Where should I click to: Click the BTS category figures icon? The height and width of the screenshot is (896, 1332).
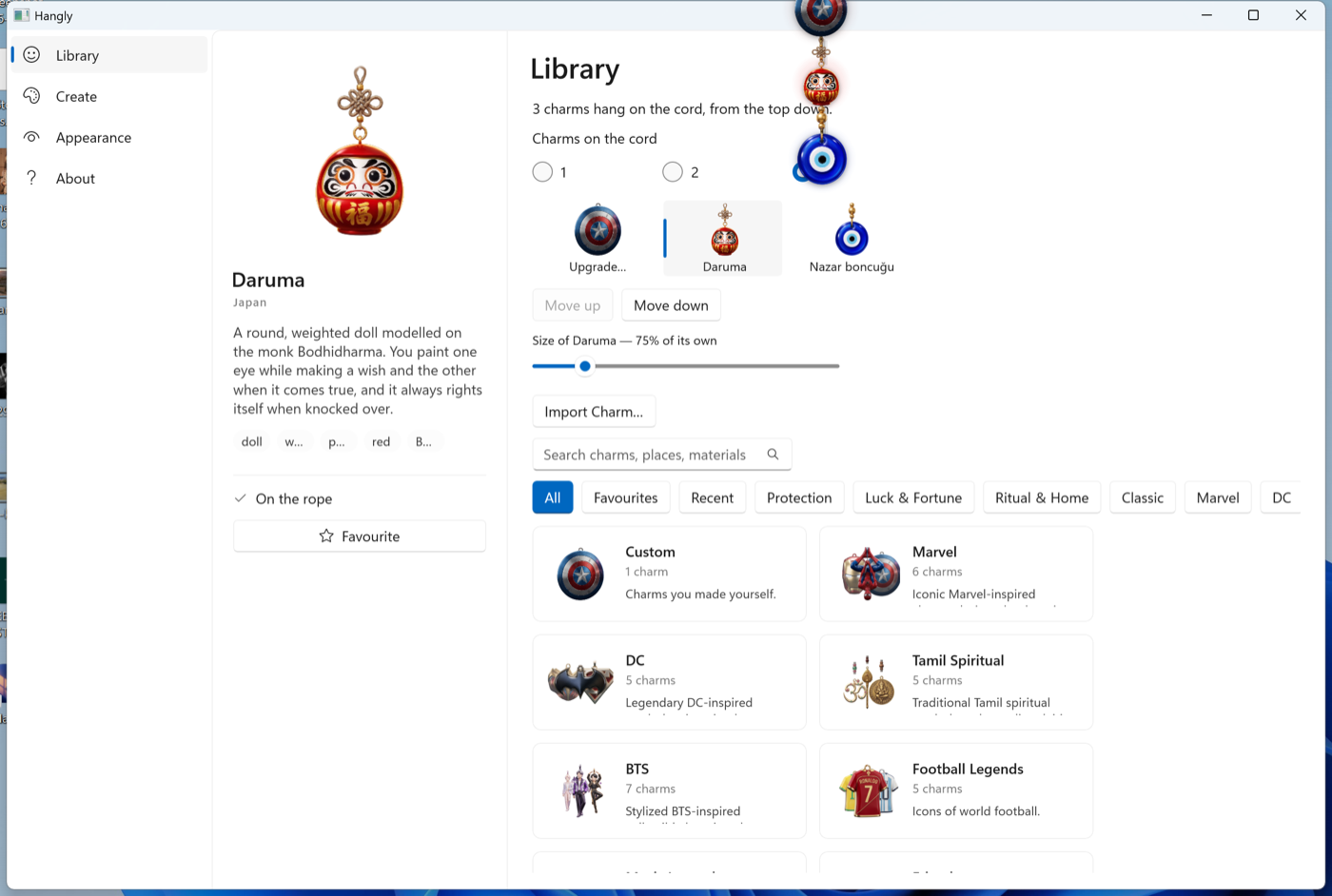[x=582, y=790]
